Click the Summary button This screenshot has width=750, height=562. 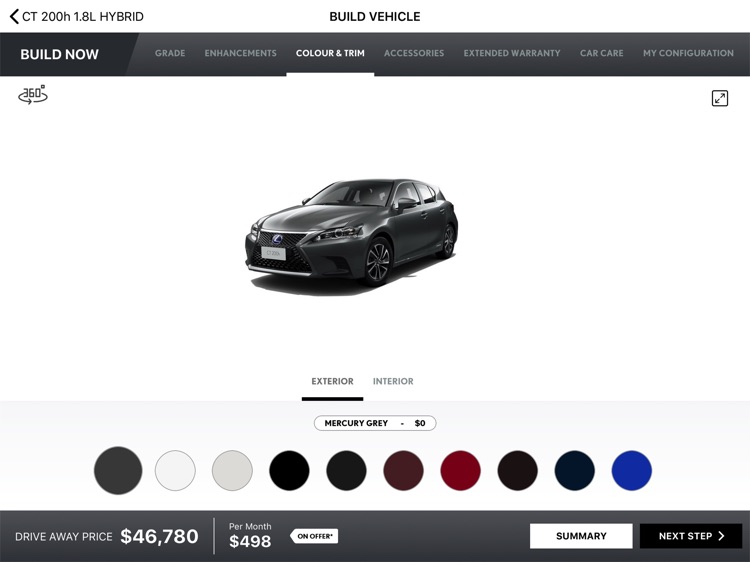tap(581, 536)
